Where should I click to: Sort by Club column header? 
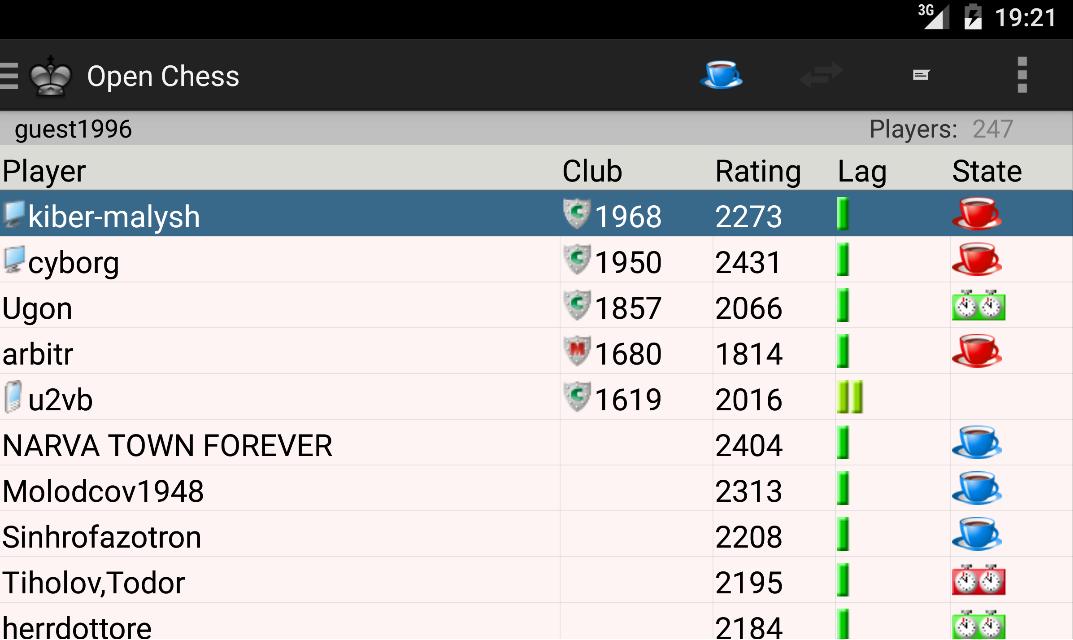pos(592,171)
